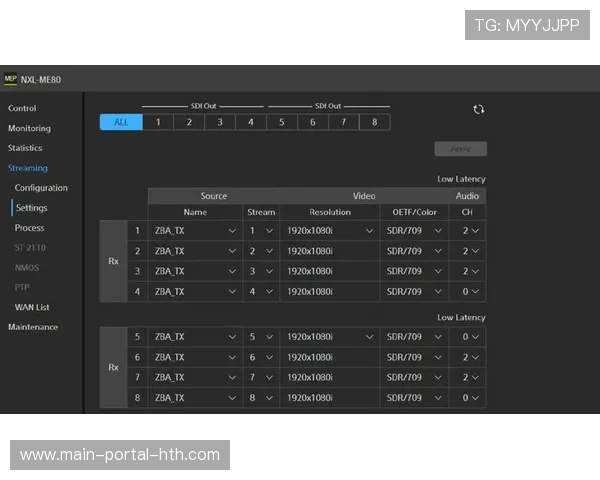Go to the Monitoring section
The height and width of the screenshot is (480, 600).
coord(29,128)
